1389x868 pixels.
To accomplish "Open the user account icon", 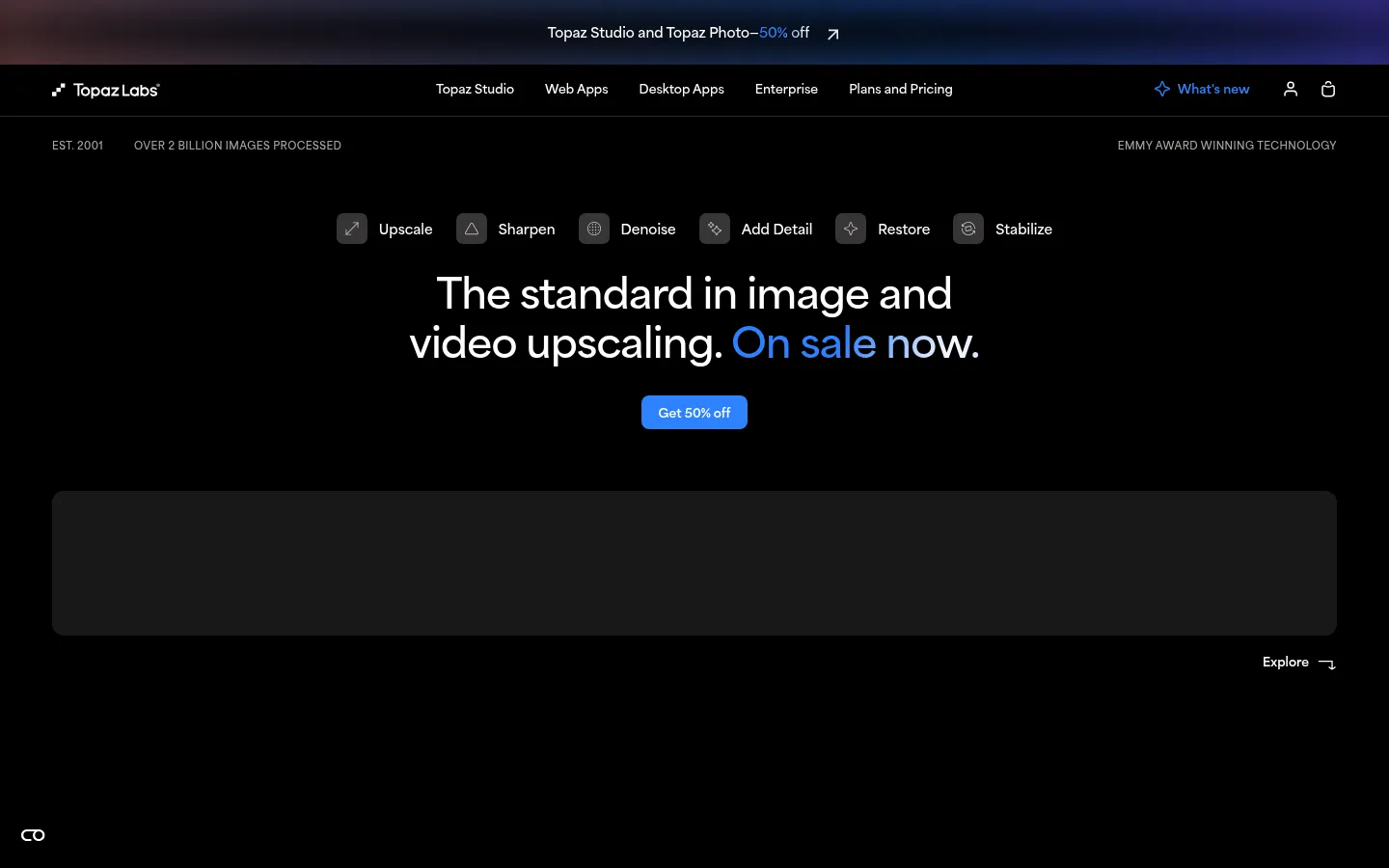I will (1291, 89).
